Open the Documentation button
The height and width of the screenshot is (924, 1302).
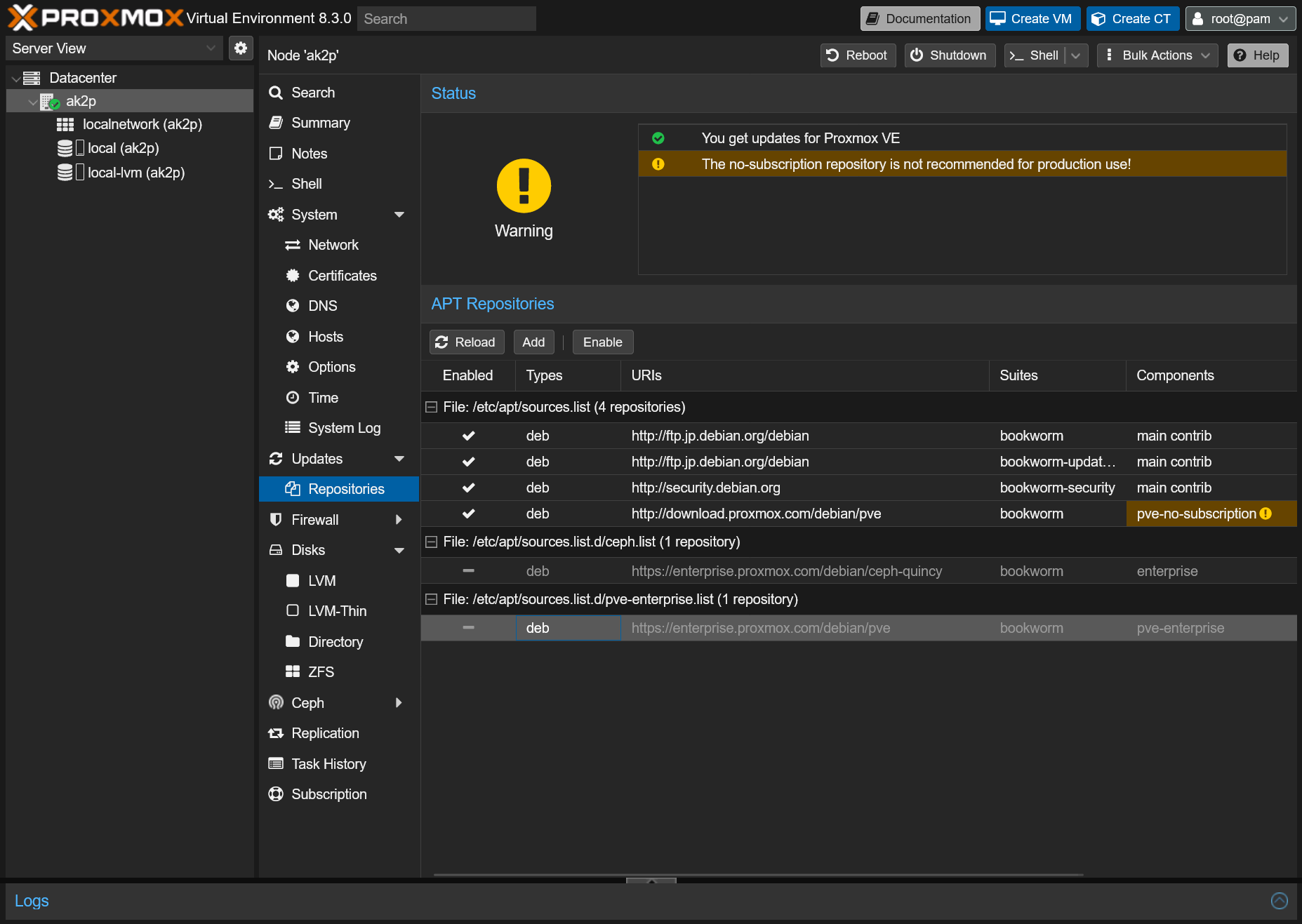click(919, 19)
